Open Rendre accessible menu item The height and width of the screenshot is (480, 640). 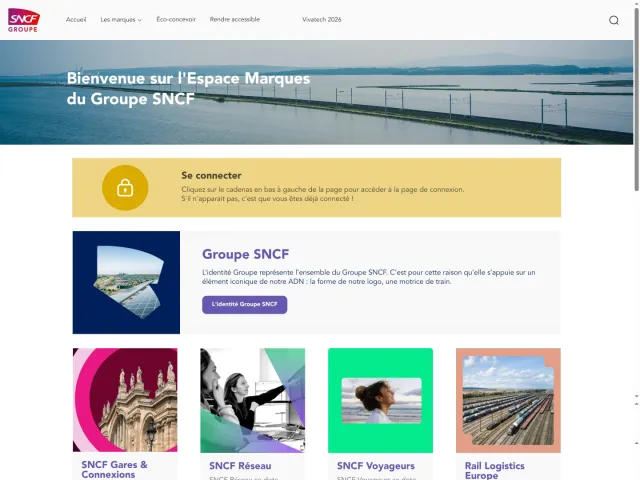click(x=235, y=19)
